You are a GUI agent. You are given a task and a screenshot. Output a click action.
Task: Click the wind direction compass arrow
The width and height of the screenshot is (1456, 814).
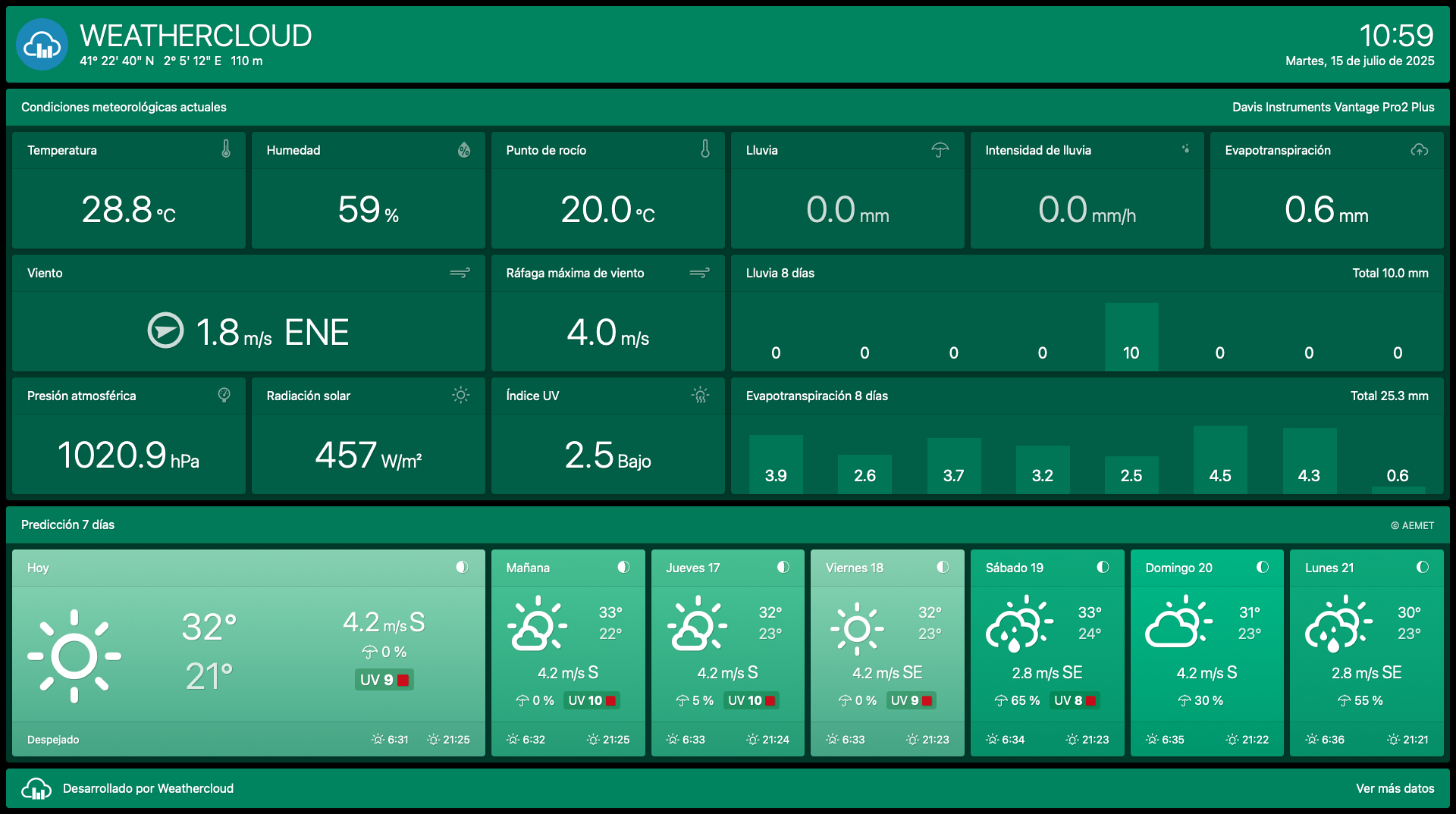coord(165,330)
